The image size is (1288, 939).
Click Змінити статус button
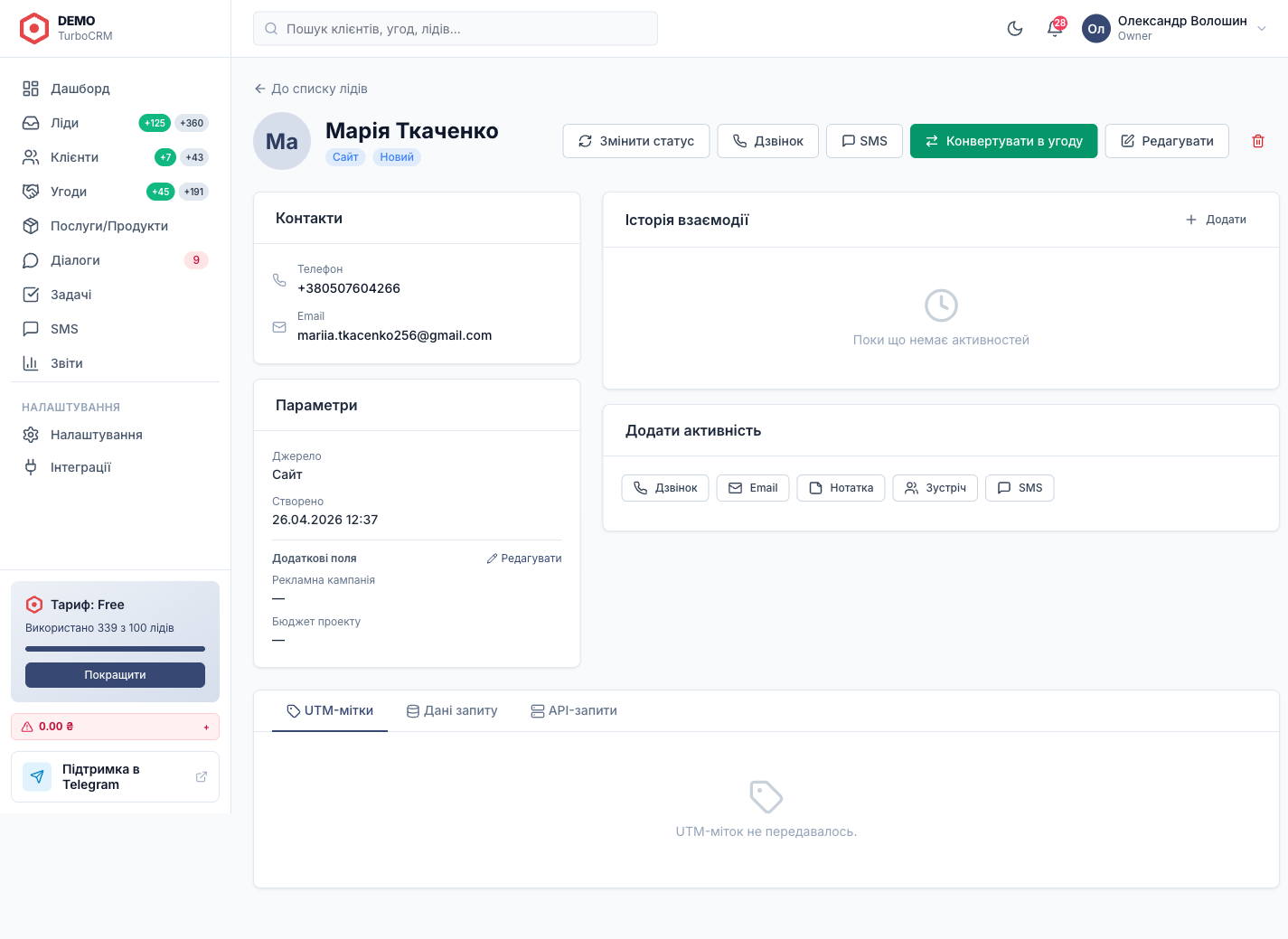(x=636, y=141)
